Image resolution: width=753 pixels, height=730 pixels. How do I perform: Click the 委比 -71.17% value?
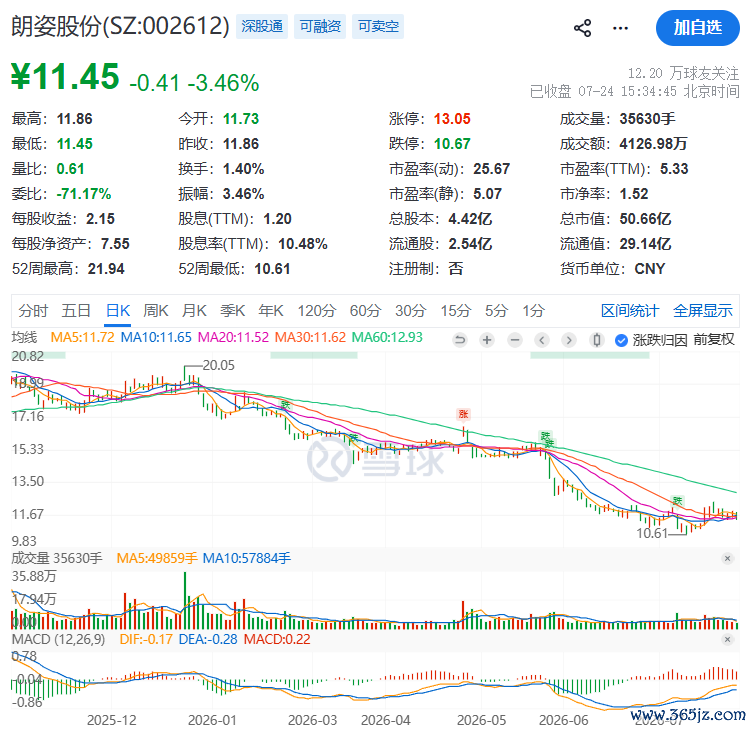[x=84, y=194]
